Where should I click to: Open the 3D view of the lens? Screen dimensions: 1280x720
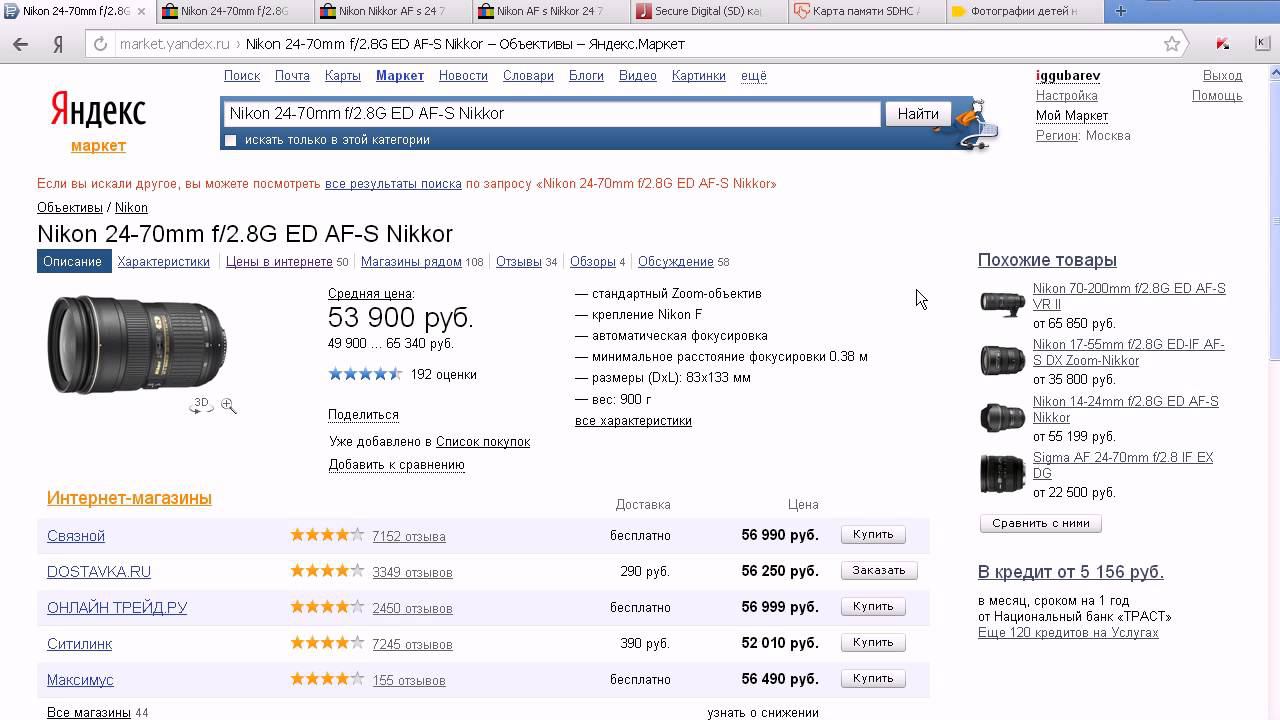click(201, 404)
